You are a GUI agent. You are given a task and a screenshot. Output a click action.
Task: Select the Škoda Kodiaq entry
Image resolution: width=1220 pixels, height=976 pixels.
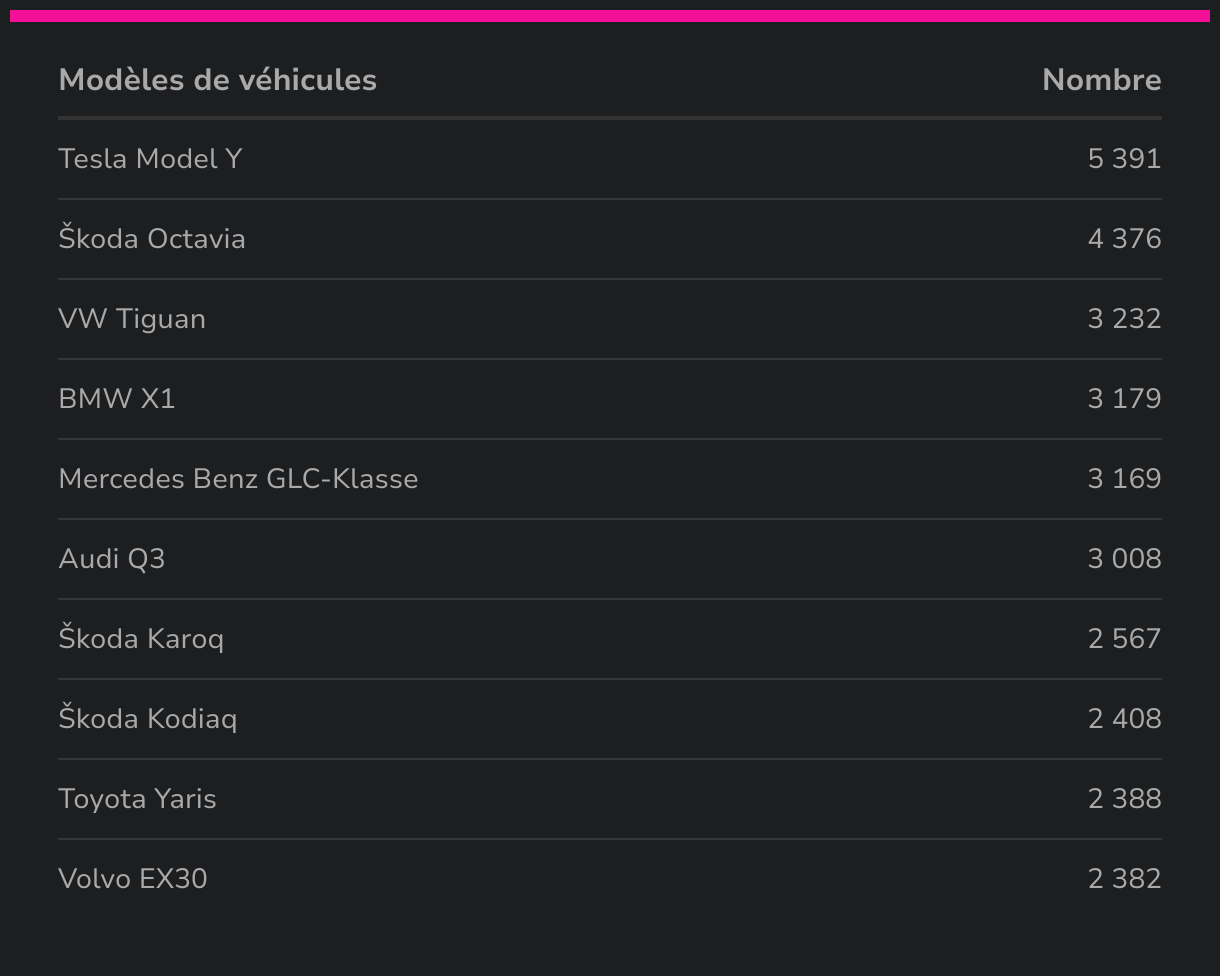[148, 719]
